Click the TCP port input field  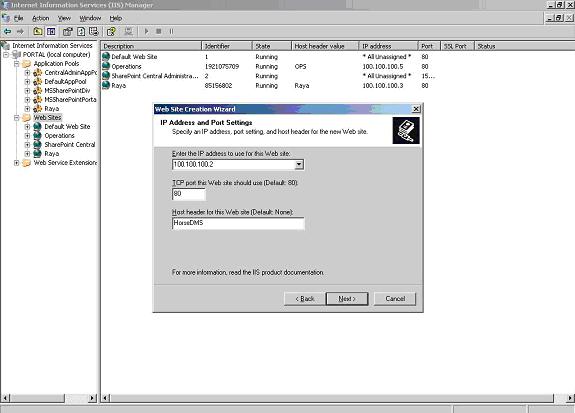click(188, 194)
